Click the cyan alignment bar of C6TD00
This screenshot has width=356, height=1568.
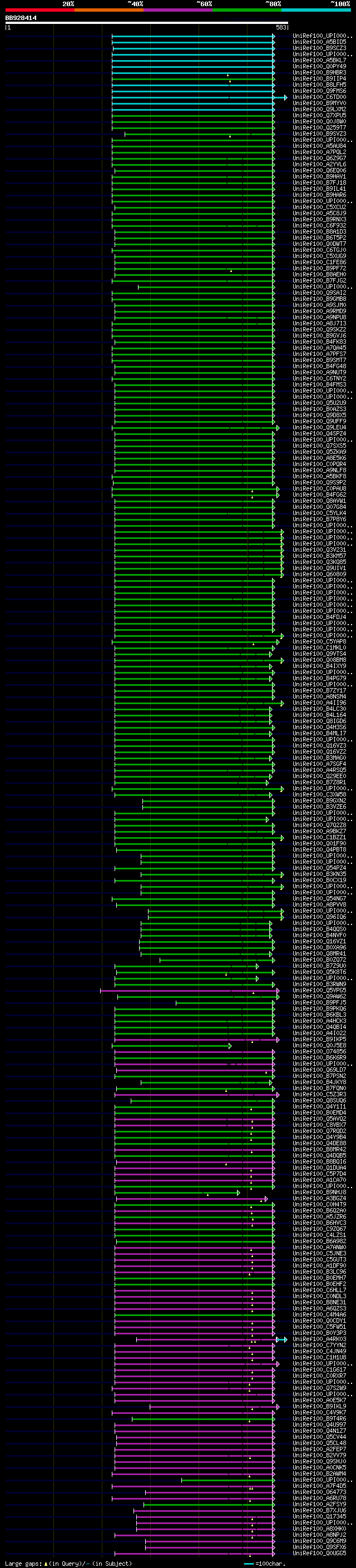[x=199, y=97]
